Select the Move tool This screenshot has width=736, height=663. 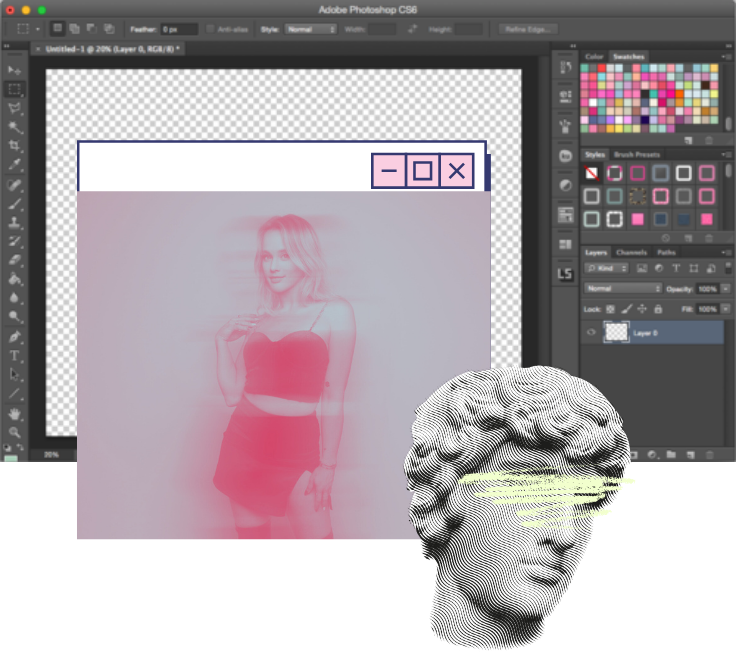[15, 70]
